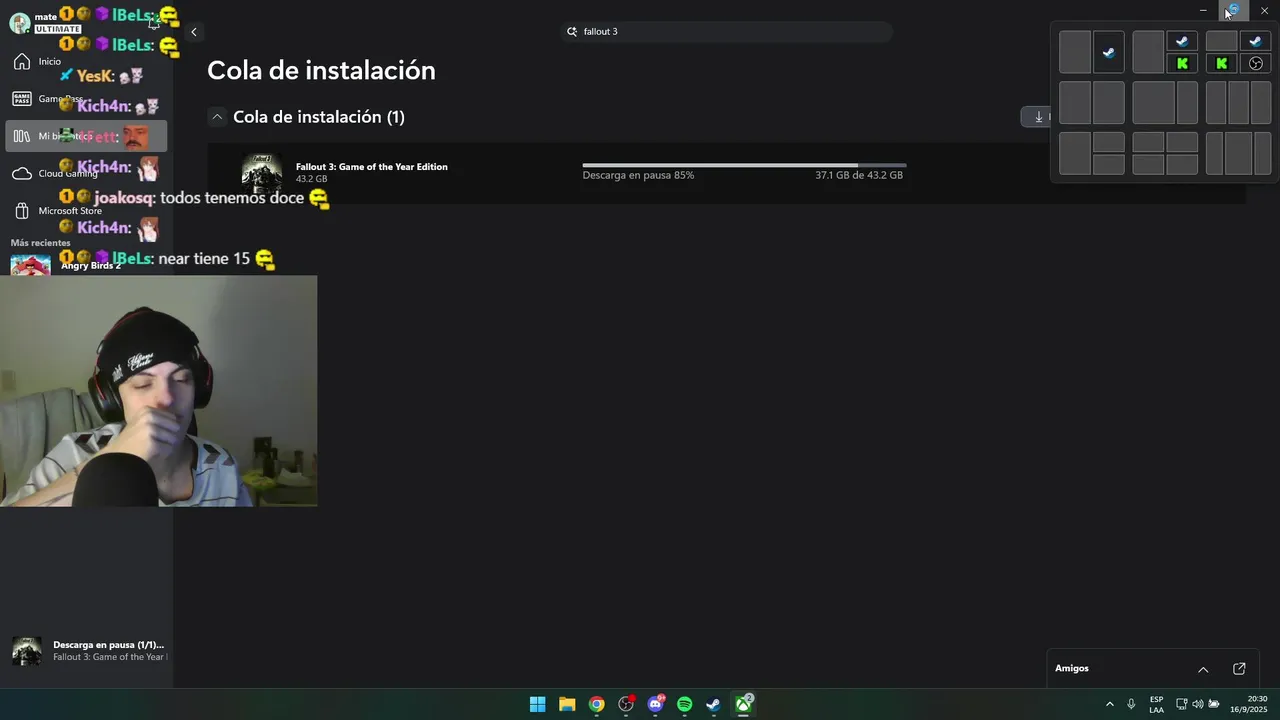The height and width of the screenshot is (720, 1280).
Task: Open Google Chrome from the taskbar
Action: tap(596, 704)
